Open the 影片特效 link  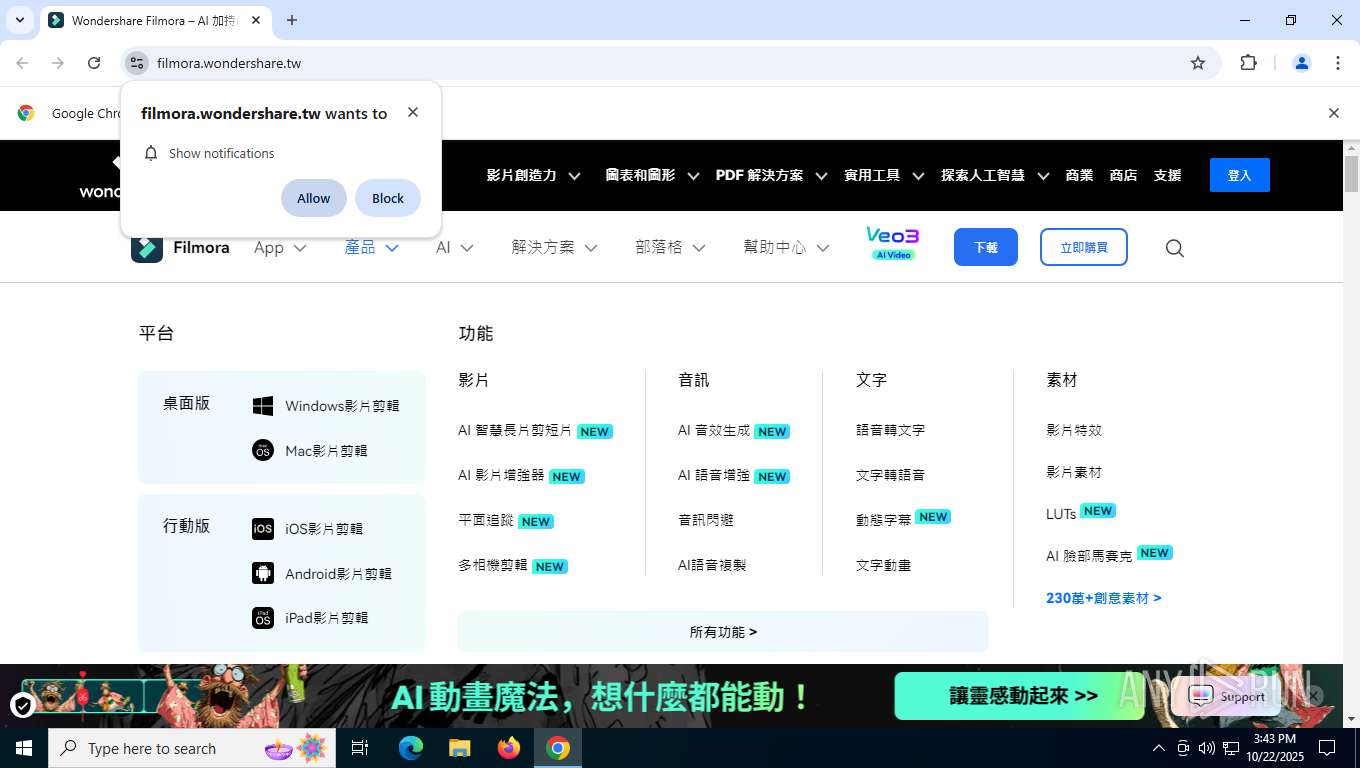click(1074, 430)
